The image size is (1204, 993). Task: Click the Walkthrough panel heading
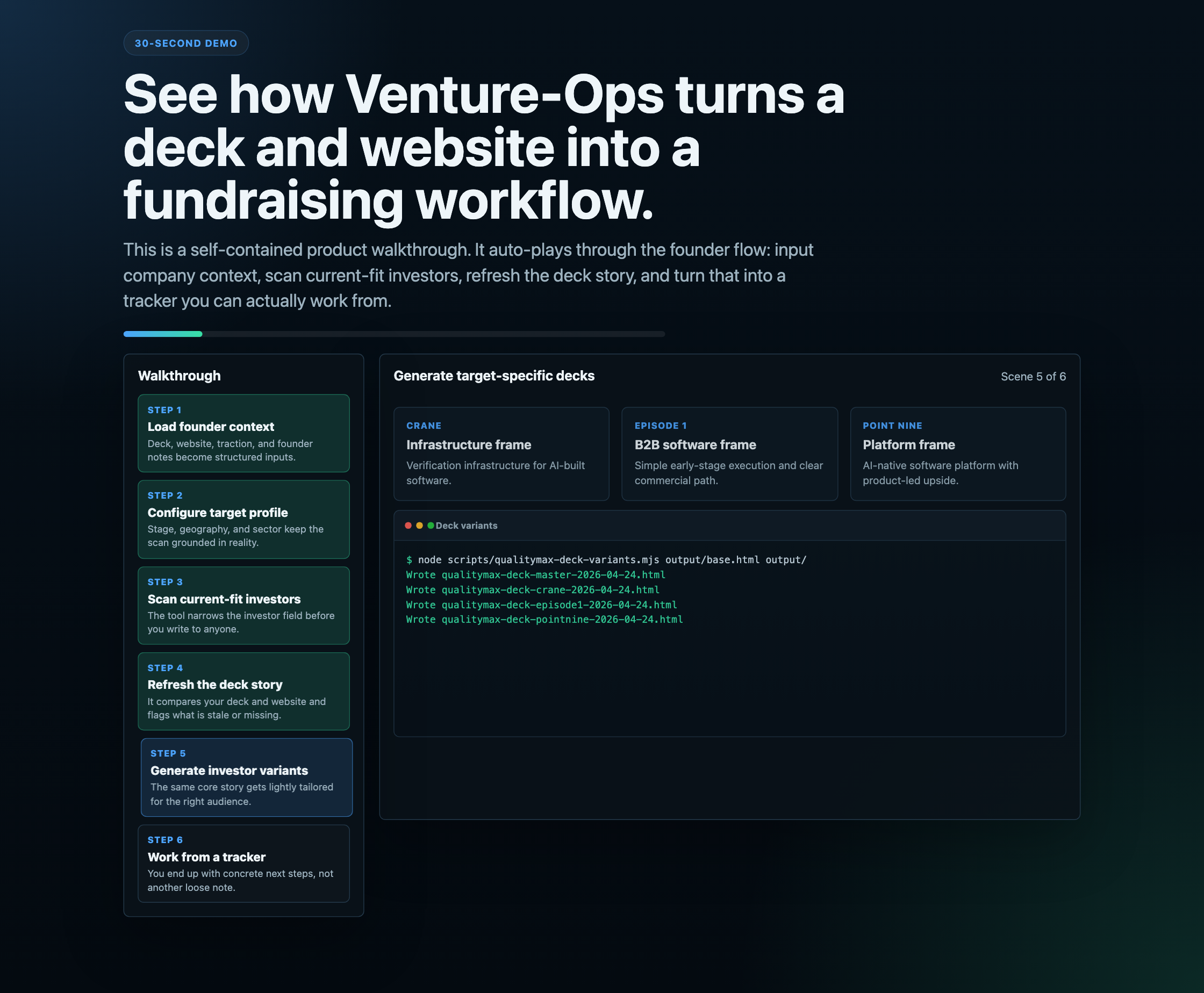[x=179, y=376]
